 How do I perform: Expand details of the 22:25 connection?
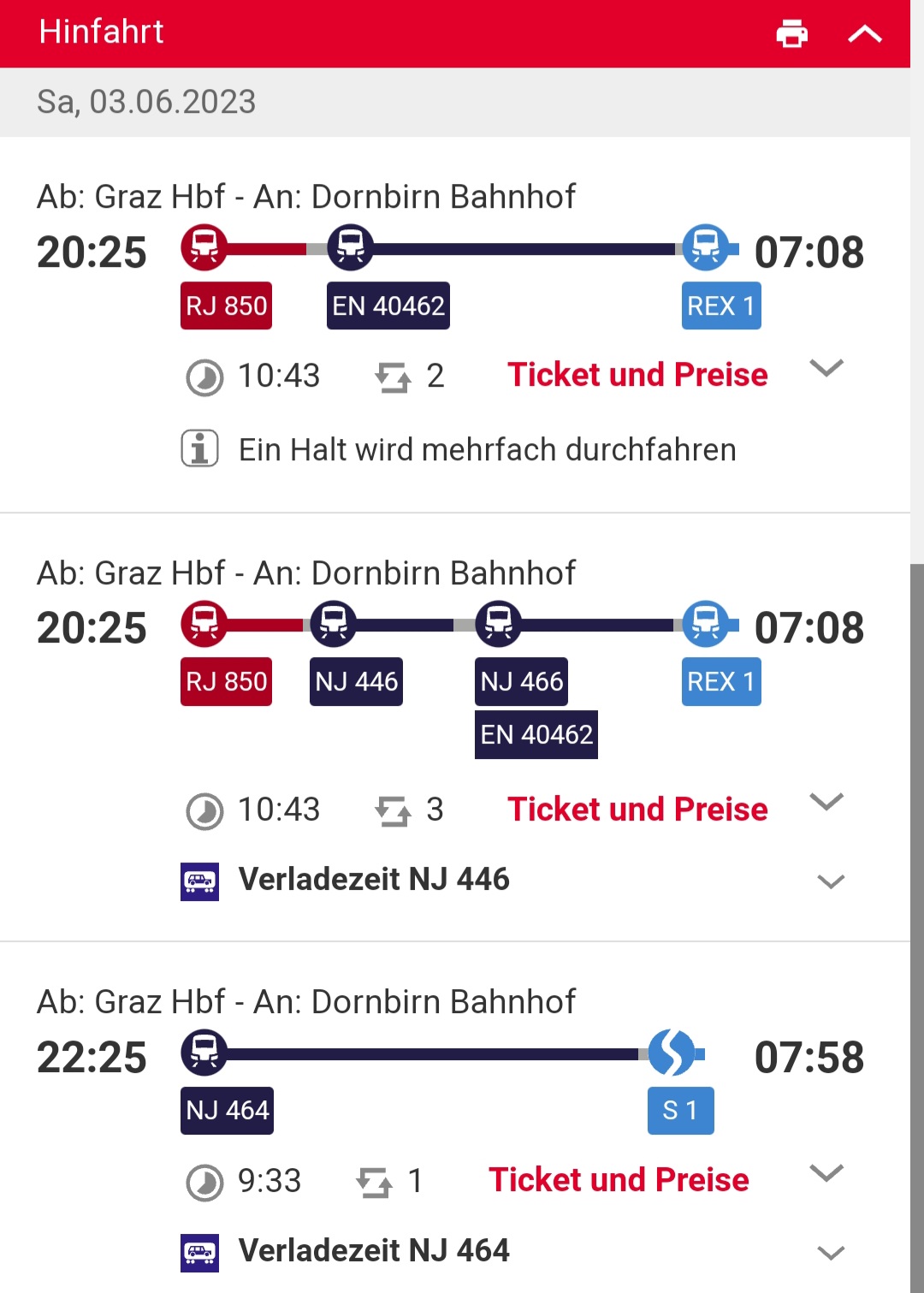coord(826,1172)
